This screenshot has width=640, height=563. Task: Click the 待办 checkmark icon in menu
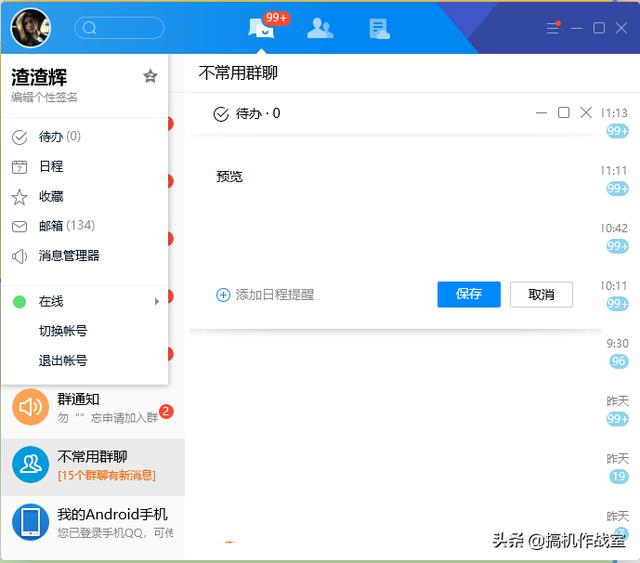pyautogui.click(x=19, y=137)
